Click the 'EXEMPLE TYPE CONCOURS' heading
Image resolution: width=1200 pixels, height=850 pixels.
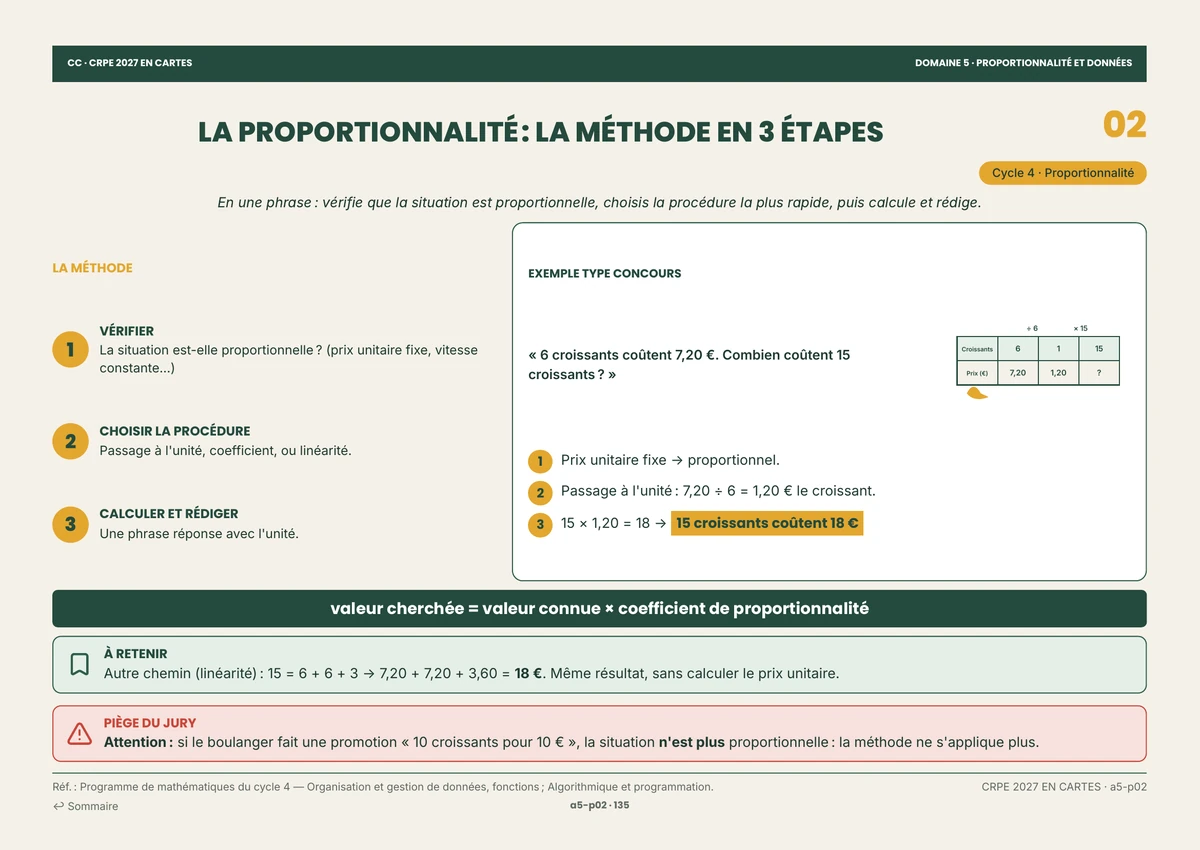[x=604, y=273]
